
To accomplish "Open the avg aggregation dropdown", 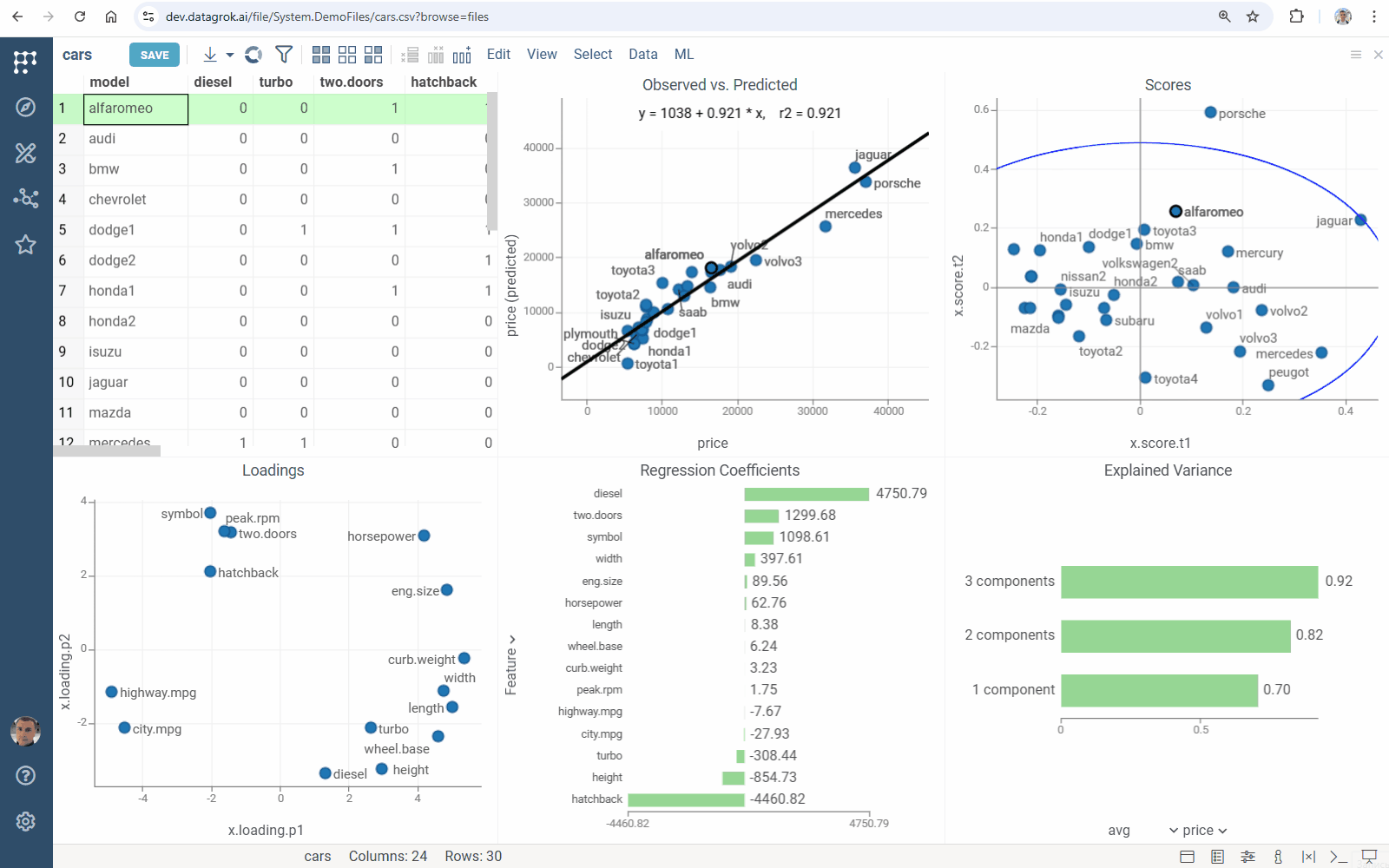I will 1118,831.
